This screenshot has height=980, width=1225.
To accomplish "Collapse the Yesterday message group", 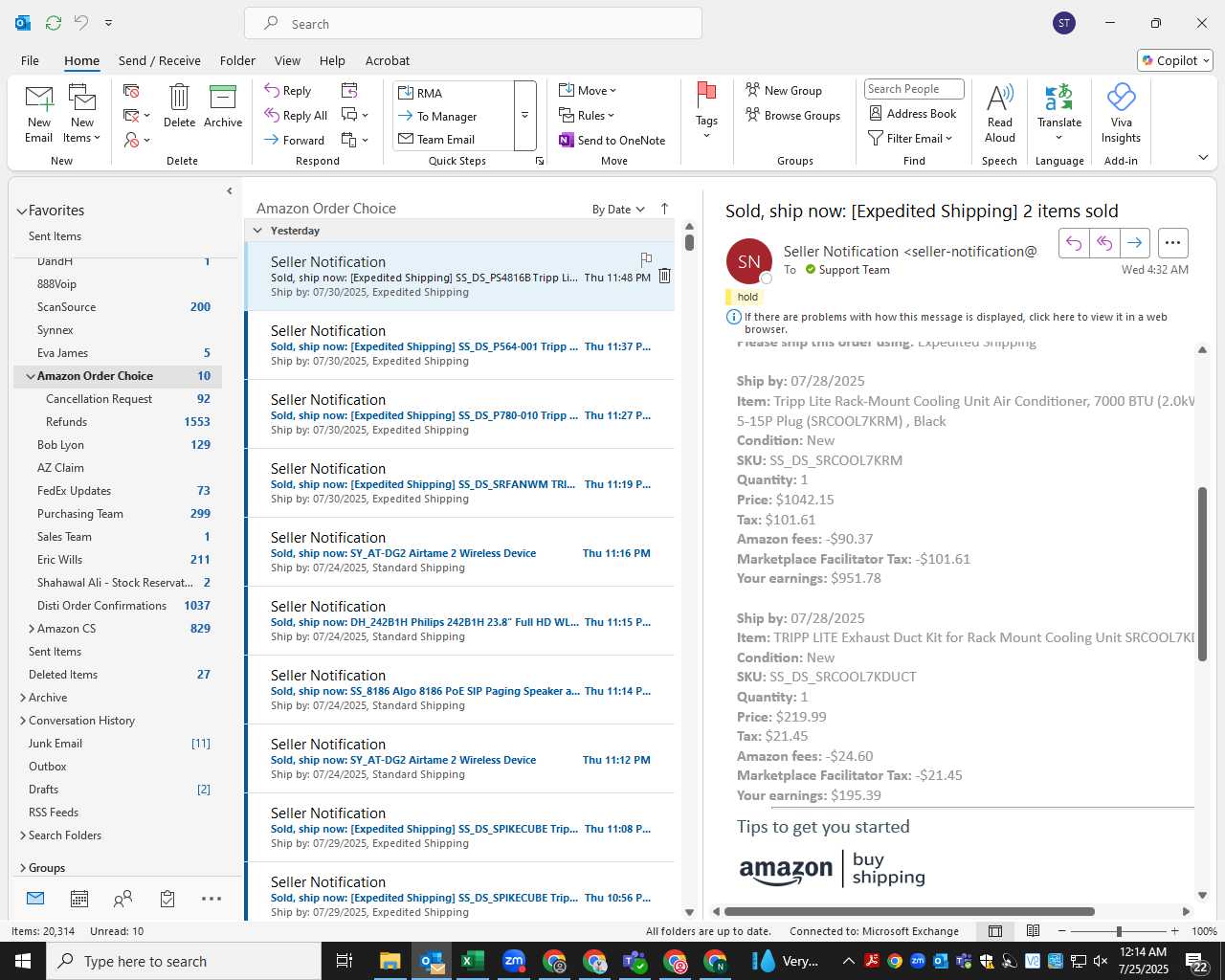I will click(x=257, y=231).
